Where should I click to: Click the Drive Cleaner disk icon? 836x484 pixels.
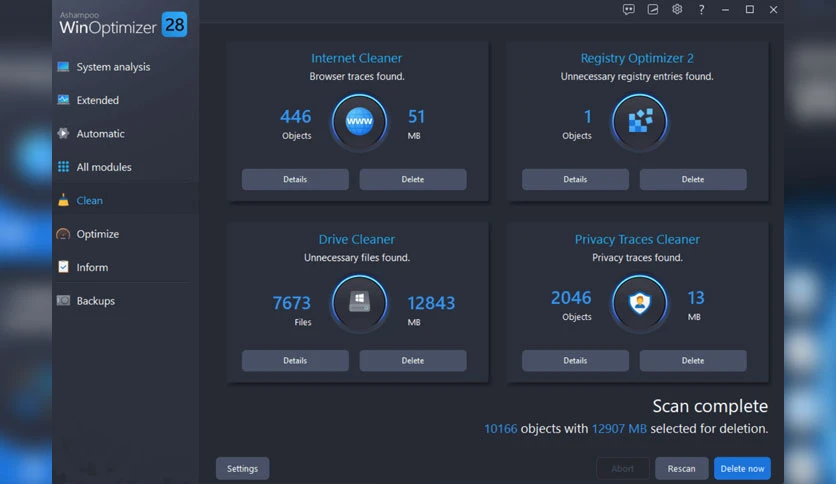click(359, 302)
